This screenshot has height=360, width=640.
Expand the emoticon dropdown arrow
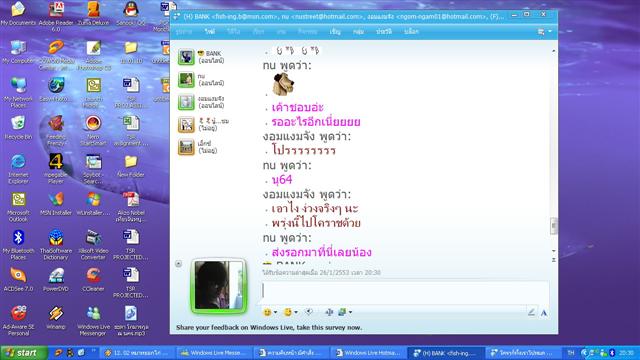276,312
